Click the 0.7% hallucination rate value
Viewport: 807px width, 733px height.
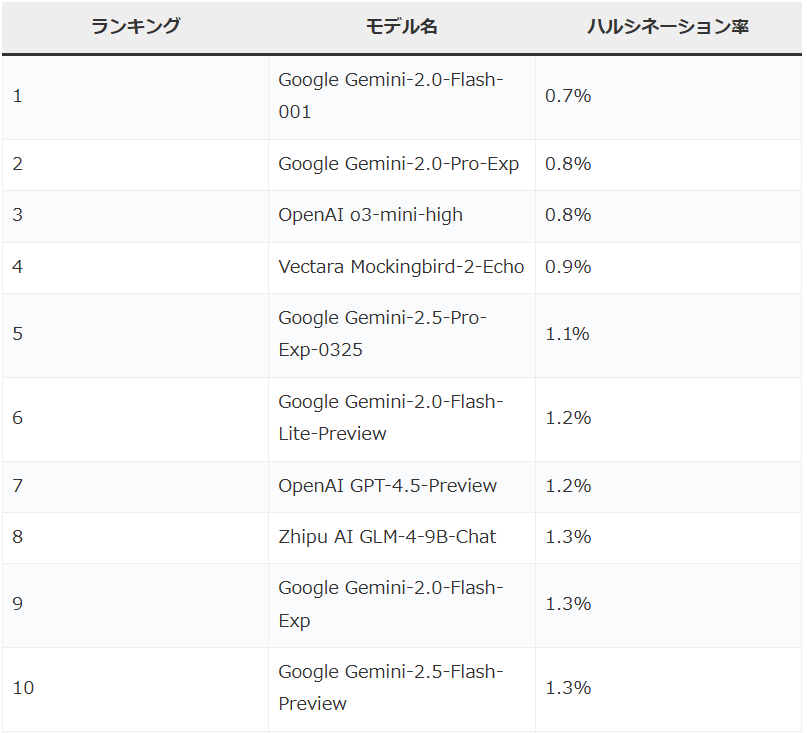click(x=568, y=96)
